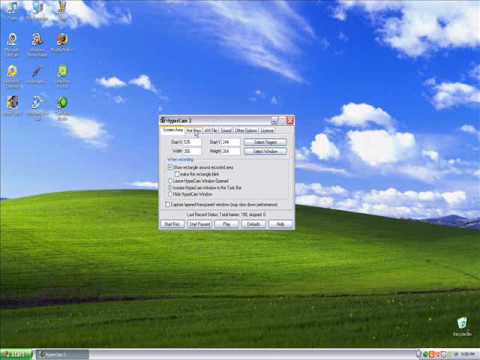The height and width of the screenshot is (360, 480).
Task: Open the Other Options tab
Action: [246, 131]
